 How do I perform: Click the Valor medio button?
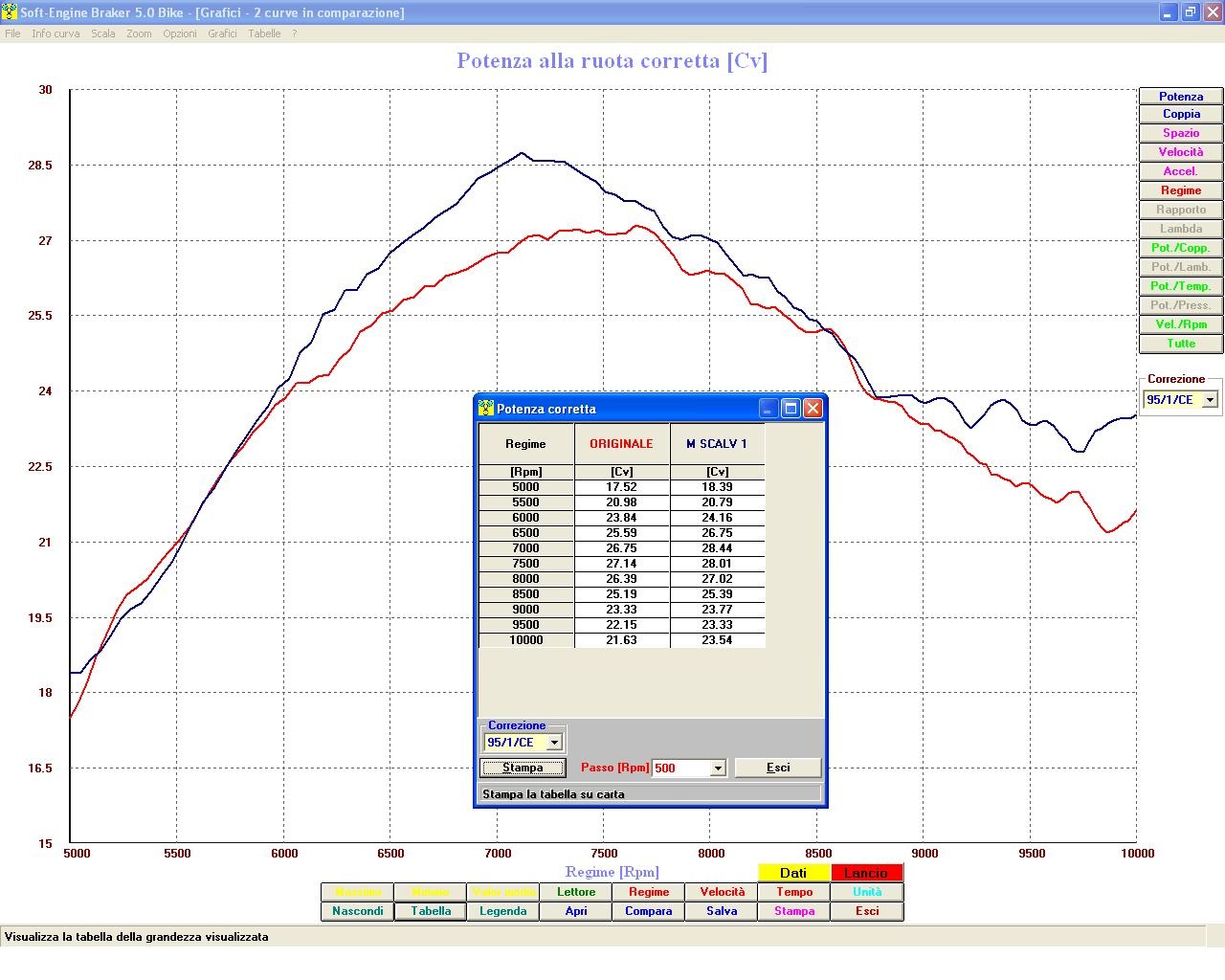[503, 892]
